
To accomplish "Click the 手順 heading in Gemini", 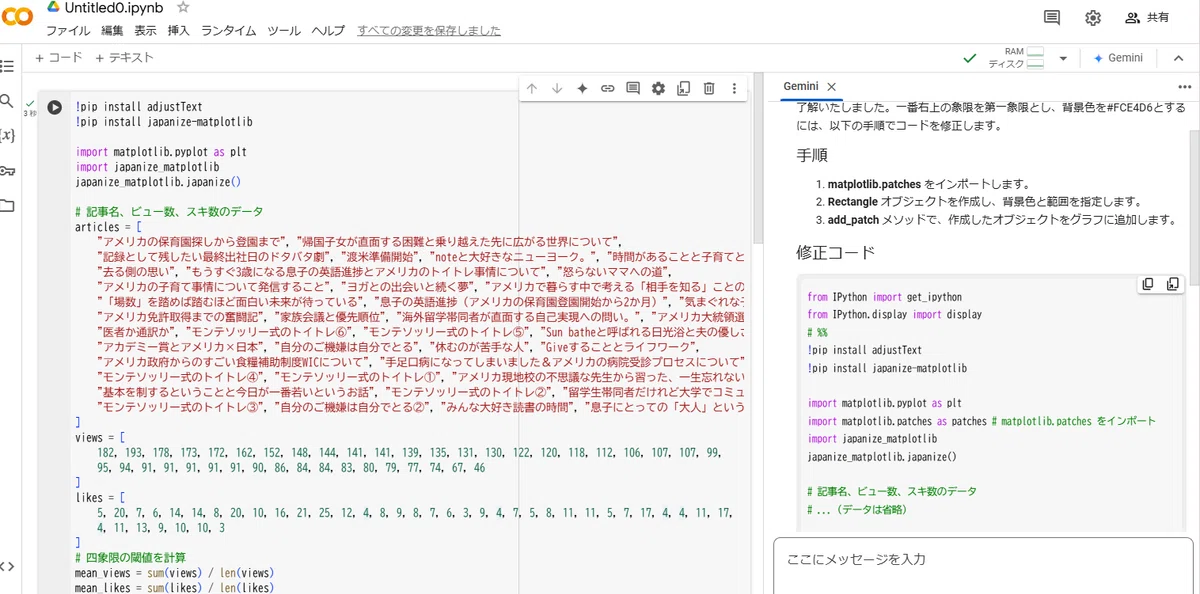I will pos(812,156).
